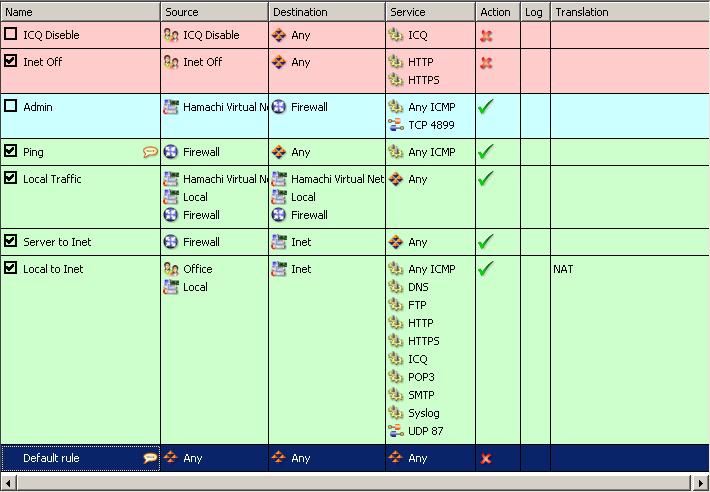The width and height of the screenshot is (710, 492).
Task: Select the Default rule row name
Action: click(51, 458)
